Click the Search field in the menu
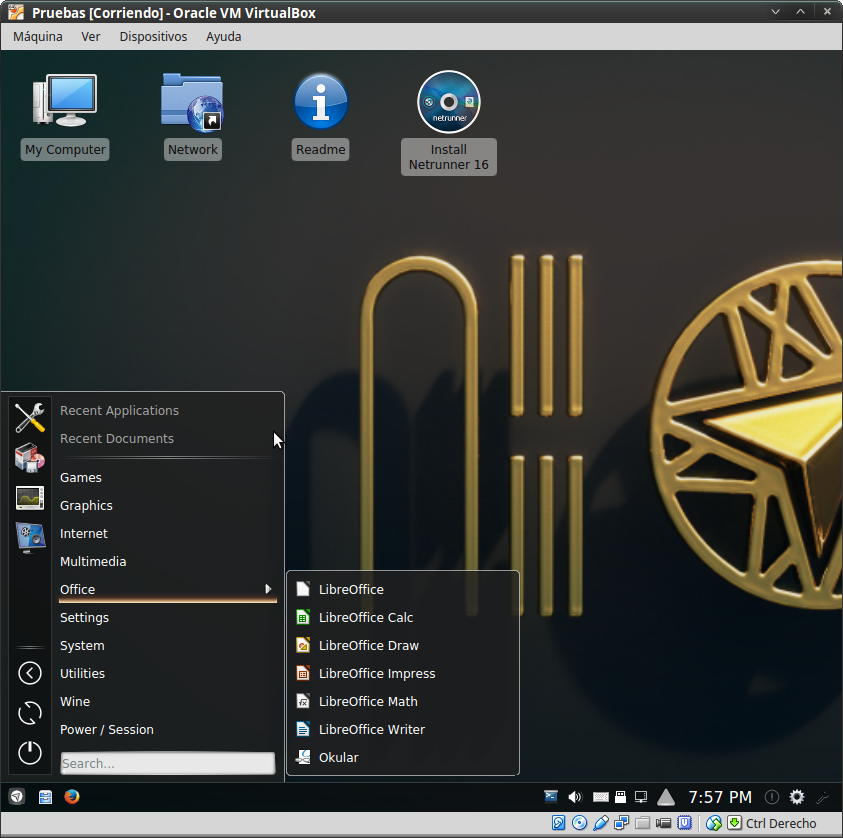This screenshot has width=843, height=838. click(167, 763)
